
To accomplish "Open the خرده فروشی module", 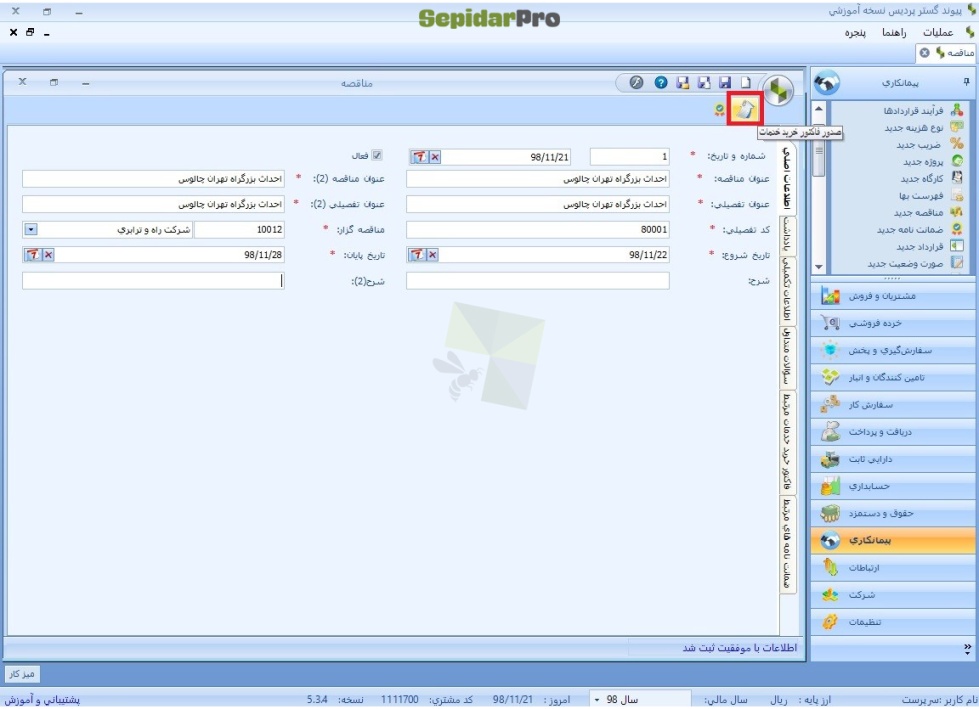I will point(893,323).
